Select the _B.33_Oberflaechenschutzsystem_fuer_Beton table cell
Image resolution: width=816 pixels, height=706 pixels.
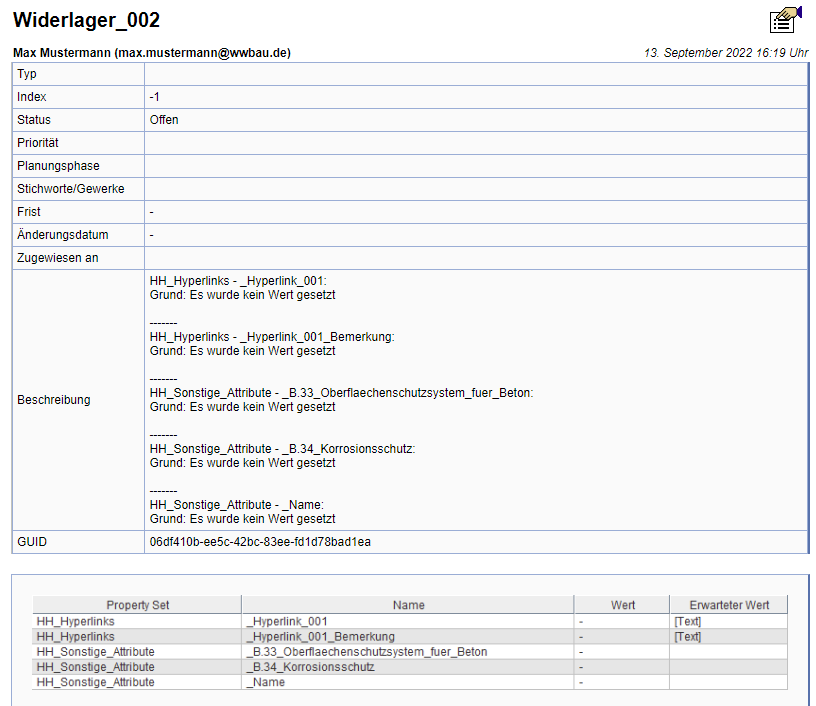tap(366, 652)
